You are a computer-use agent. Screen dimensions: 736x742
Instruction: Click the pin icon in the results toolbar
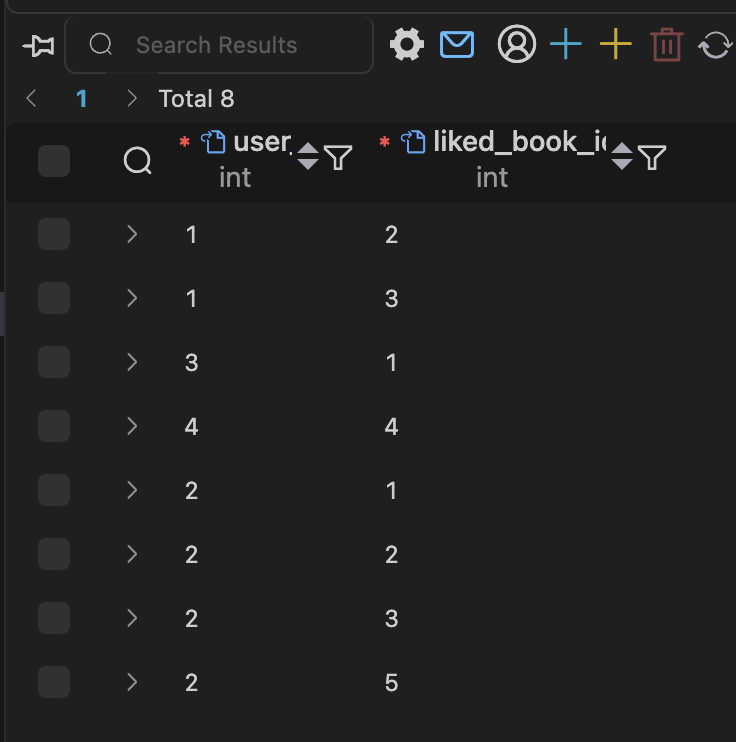(40, 45)
